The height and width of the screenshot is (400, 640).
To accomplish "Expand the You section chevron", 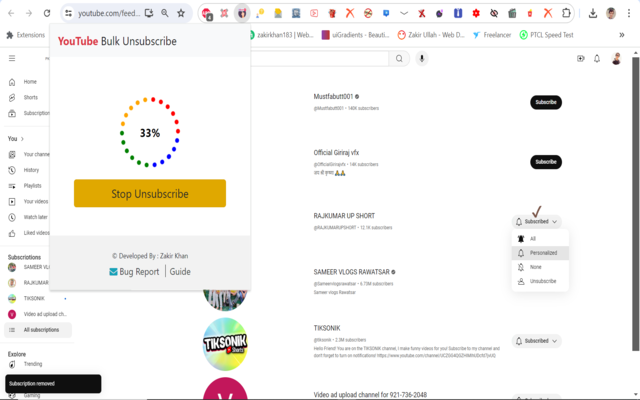I will coord(22,139).
